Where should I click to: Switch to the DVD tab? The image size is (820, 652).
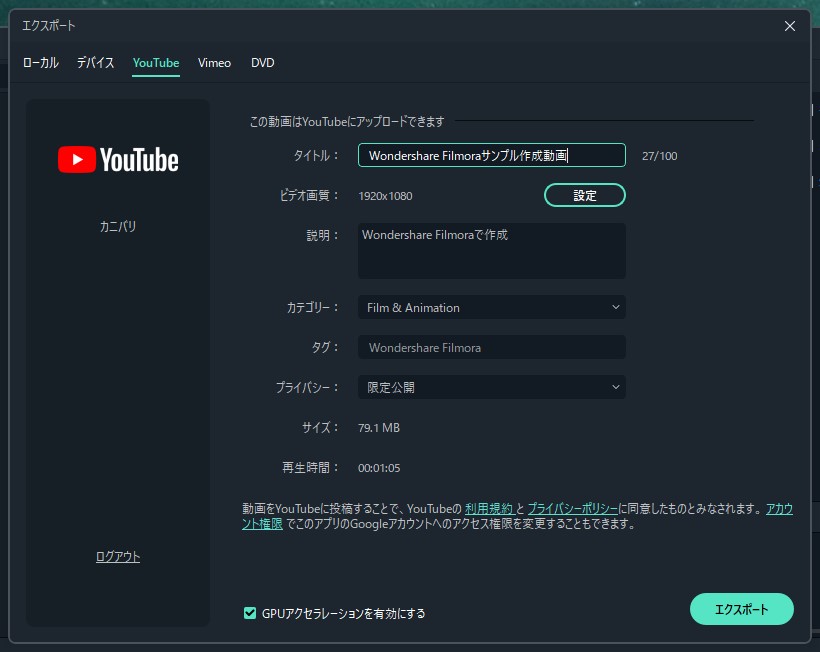[263, 63]
